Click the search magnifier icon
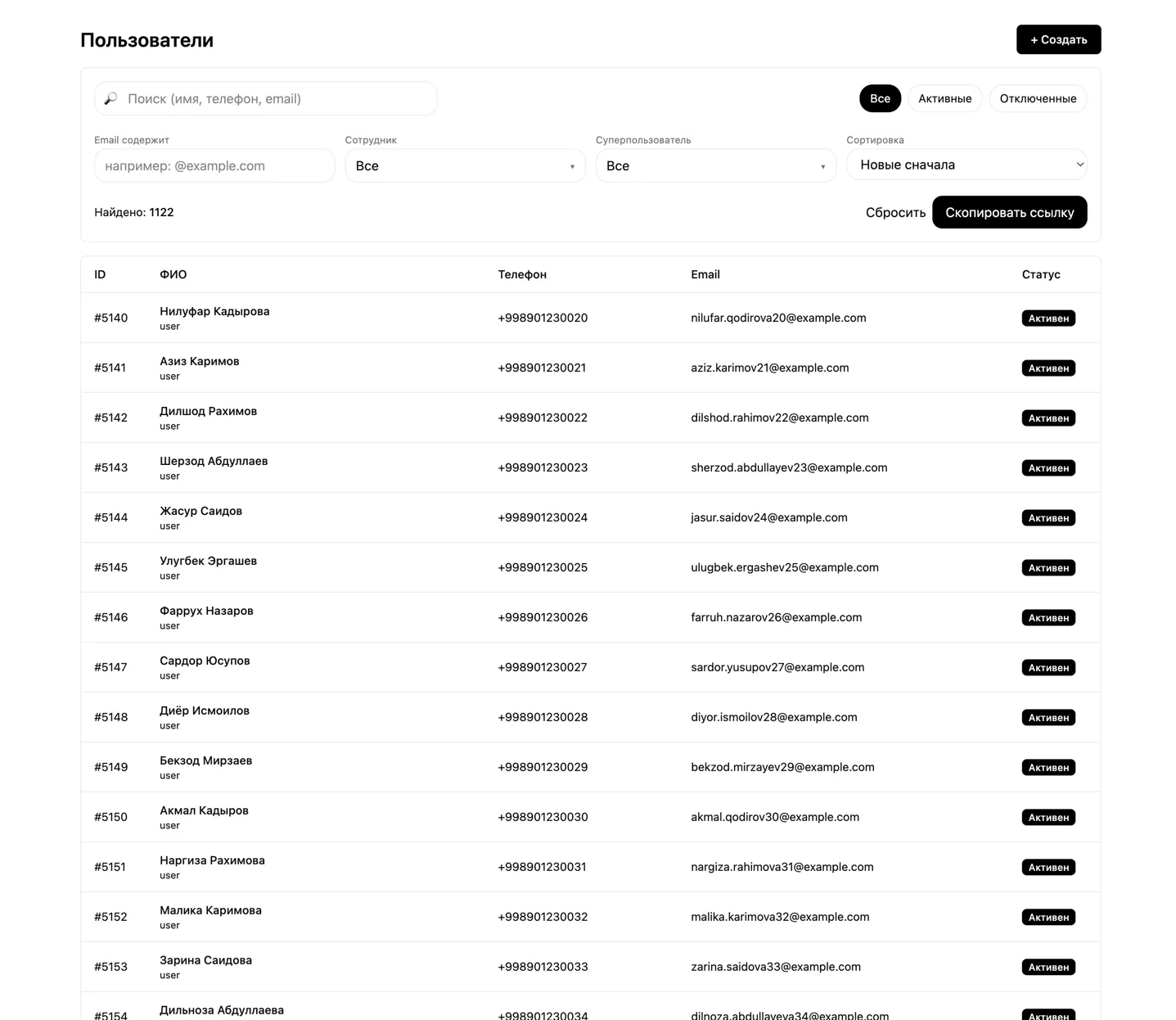The image size is (1176, 1020). click(x=111, y=98)
